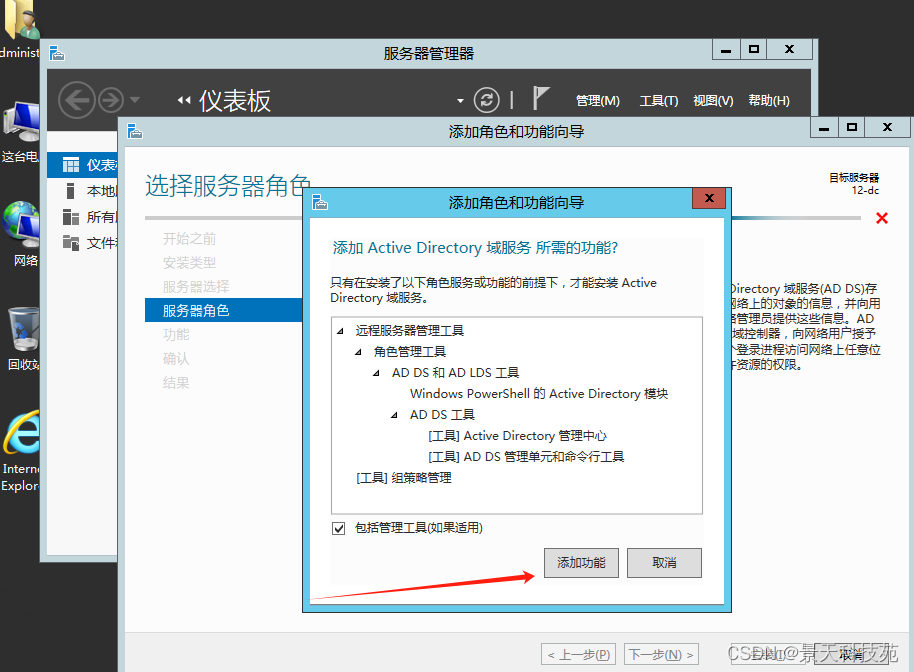Close the 服务器管理器 window
Image resolution: width=914 pixels, height=672 pixels.
coord(789,50)
